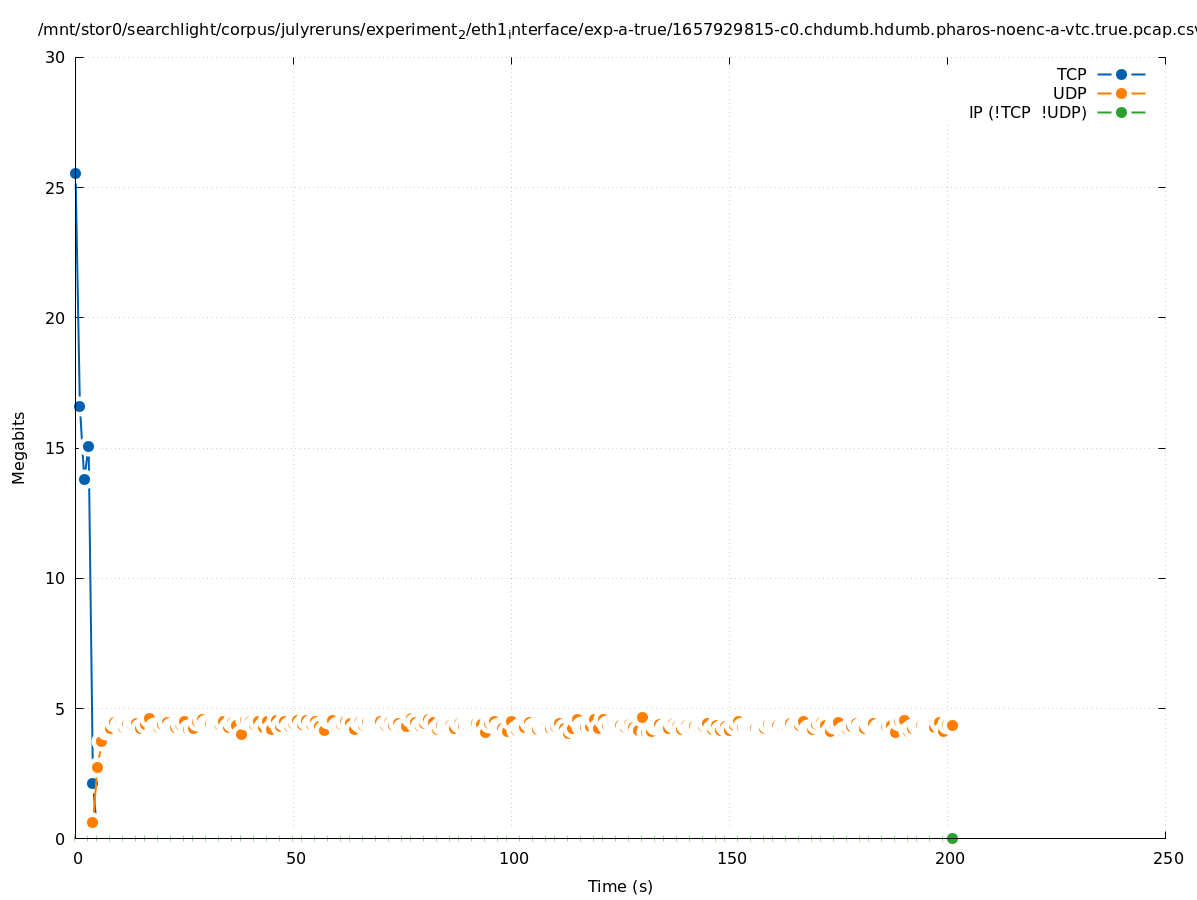Click the TCP point at about 15 Megabits

88,446
